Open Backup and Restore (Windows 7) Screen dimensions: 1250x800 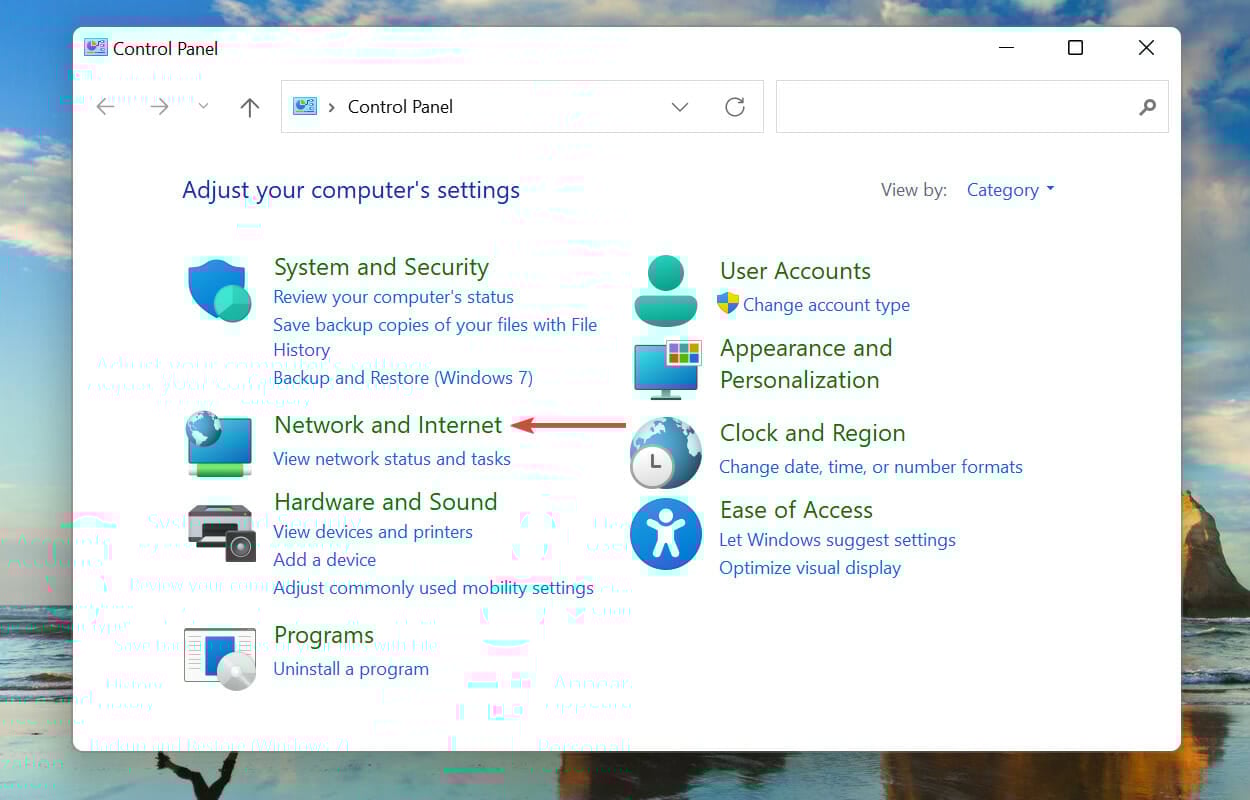tap(403, 378)
